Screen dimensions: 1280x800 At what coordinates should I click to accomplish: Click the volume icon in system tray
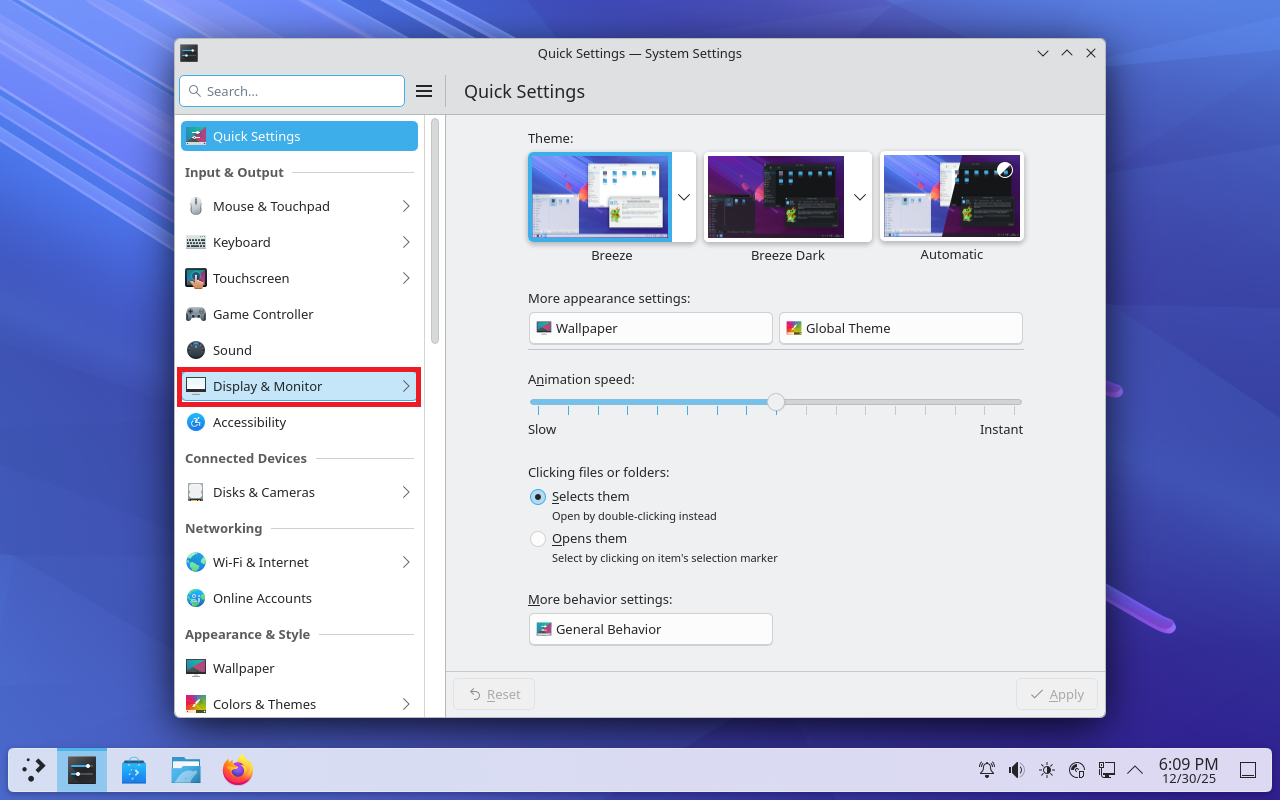coord(1016,770)
